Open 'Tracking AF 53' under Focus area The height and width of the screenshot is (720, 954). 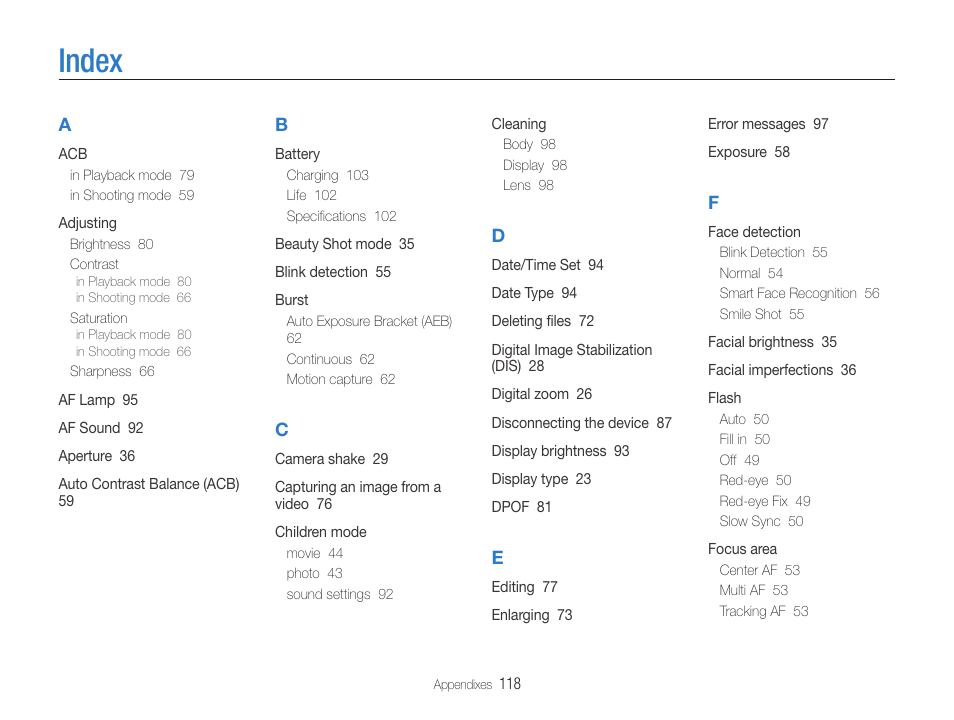tap(764, 611)
